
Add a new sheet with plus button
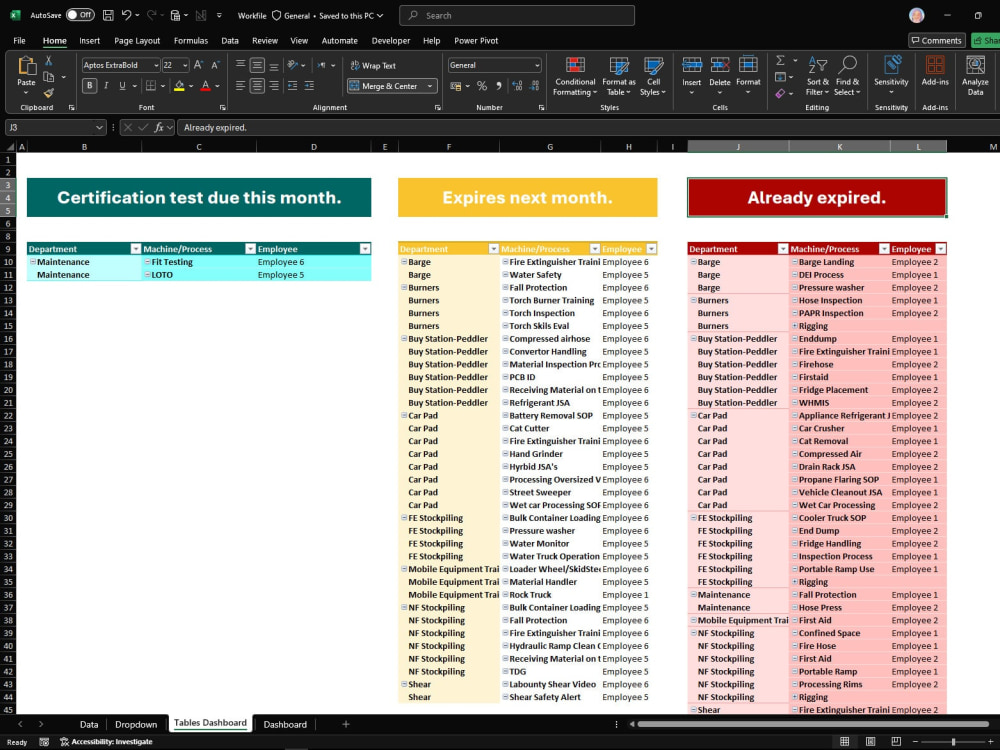pos(346,724)
